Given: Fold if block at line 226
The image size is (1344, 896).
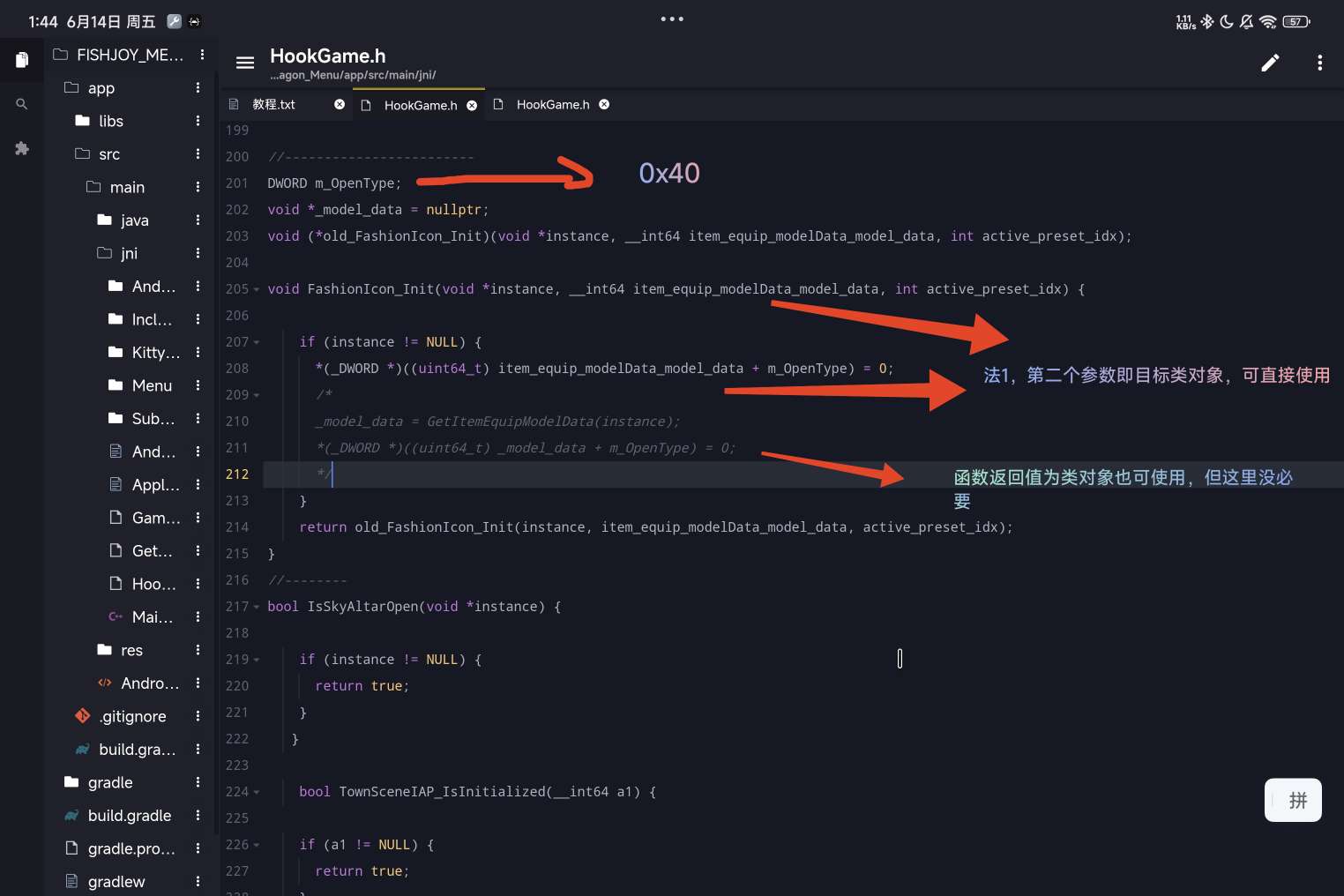Looking at the screenshot, I should tap(257, 845).
